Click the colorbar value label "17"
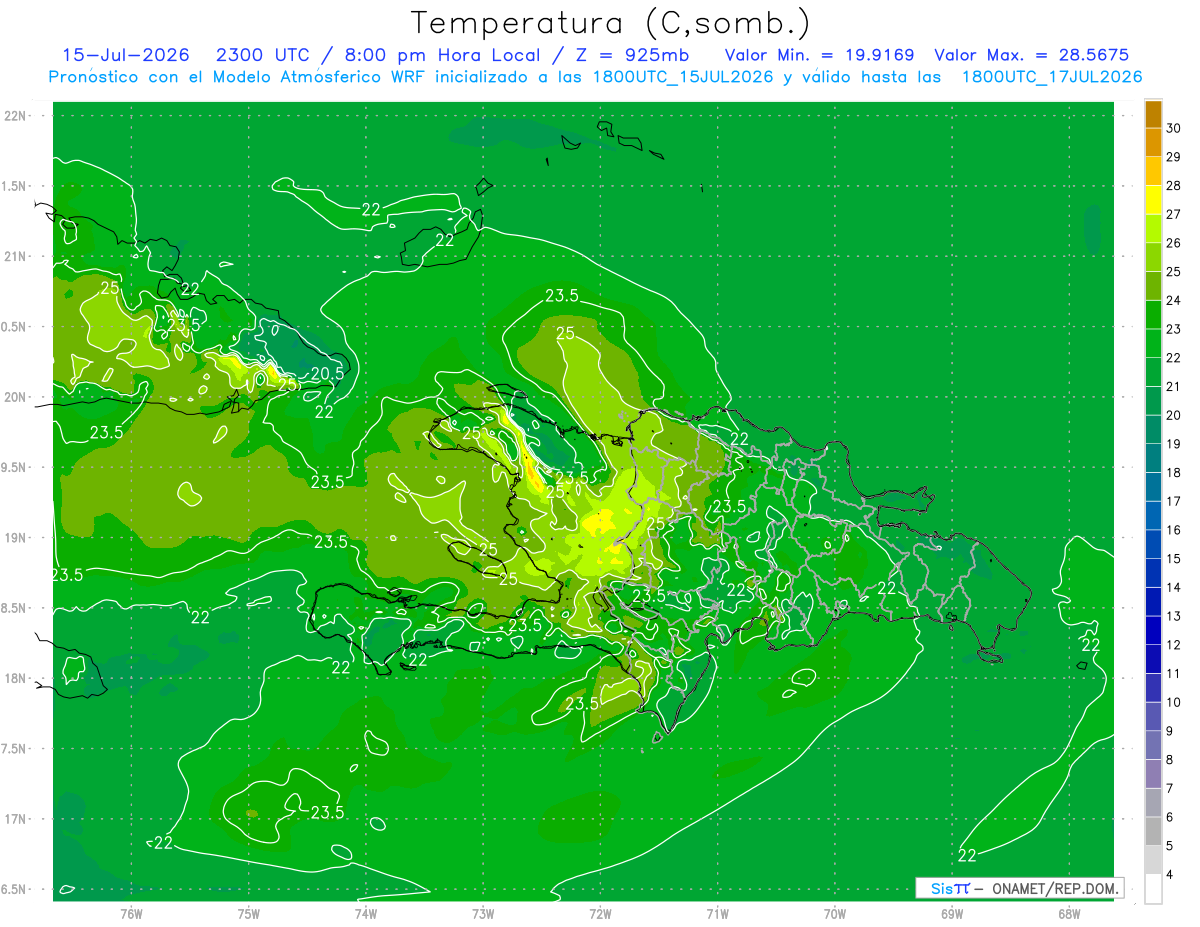 (1173, 502)
